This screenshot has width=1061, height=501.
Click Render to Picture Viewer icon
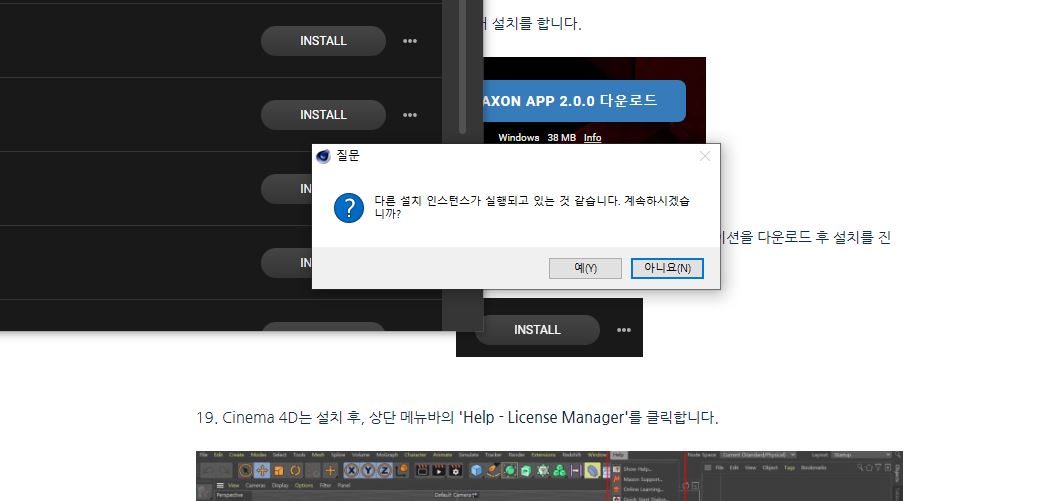click(x=439, y=470)
